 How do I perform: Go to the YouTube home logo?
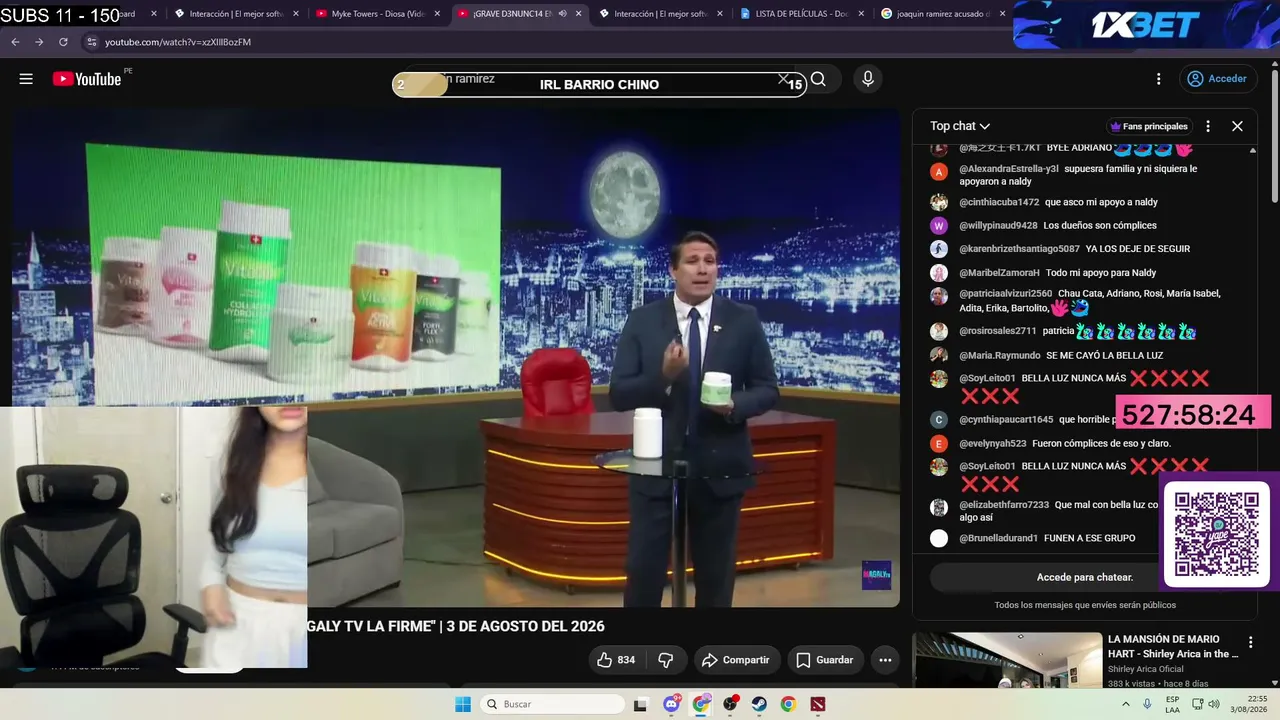pyautogui.click(x=87, y=79)
